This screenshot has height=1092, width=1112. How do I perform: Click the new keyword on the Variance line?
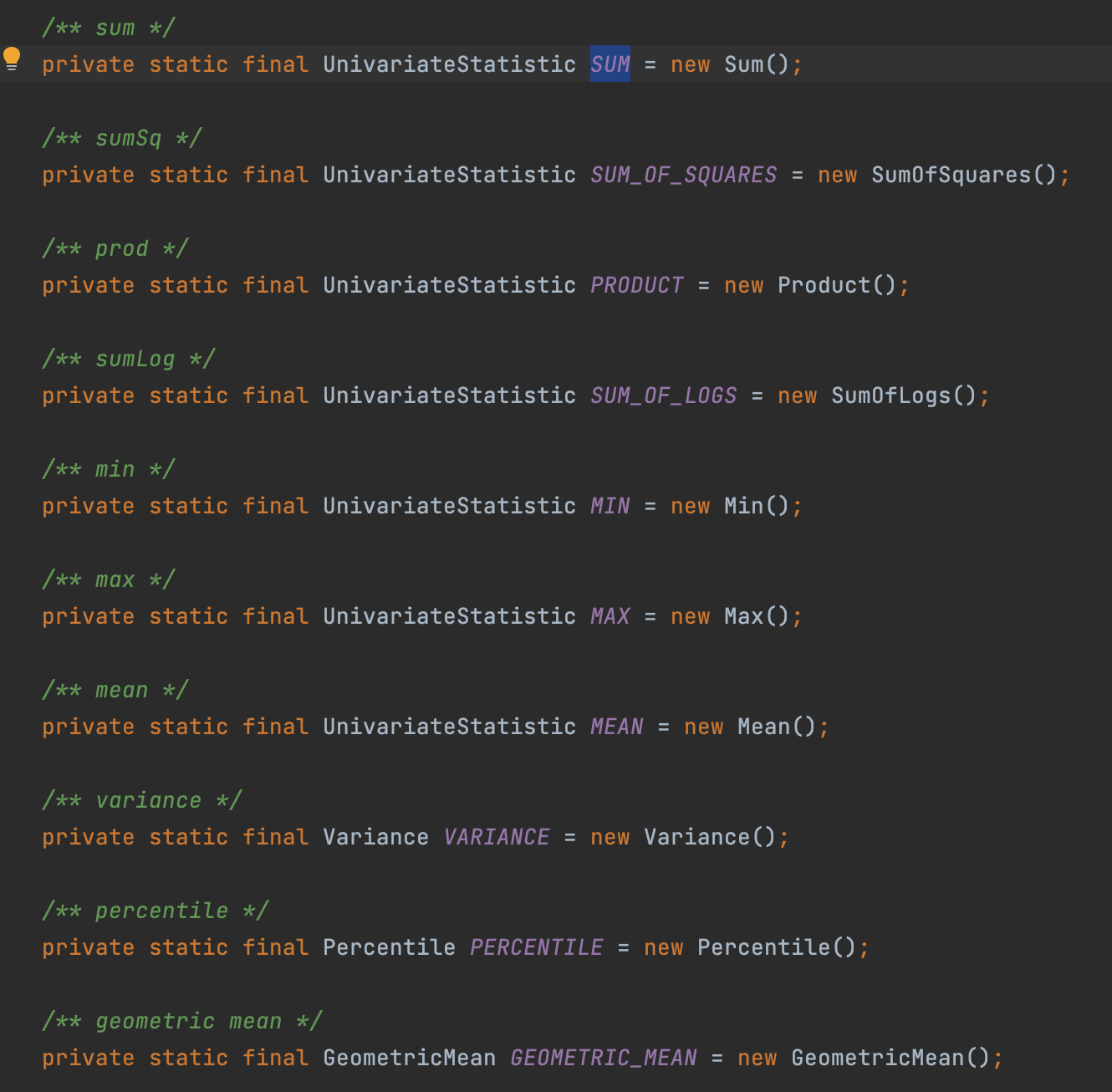pos(610,837)
